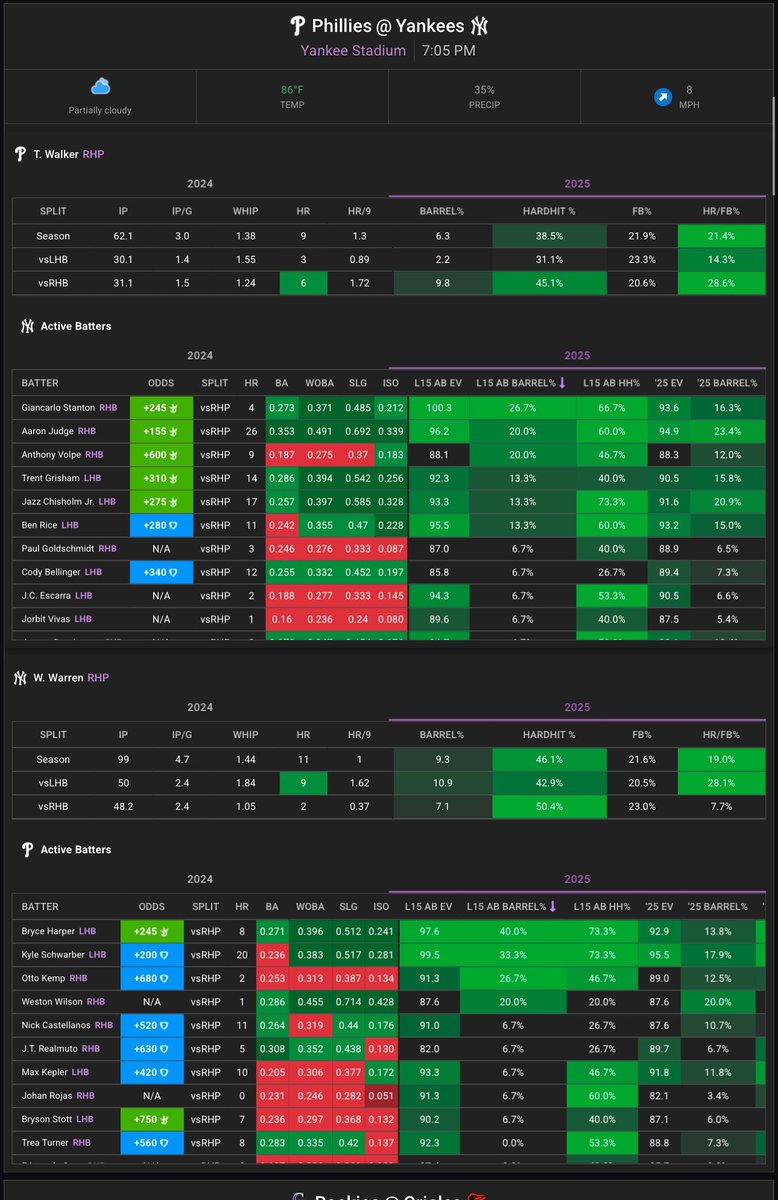Open Bryce Harper's +245 odds

click(x=151, y=931)
